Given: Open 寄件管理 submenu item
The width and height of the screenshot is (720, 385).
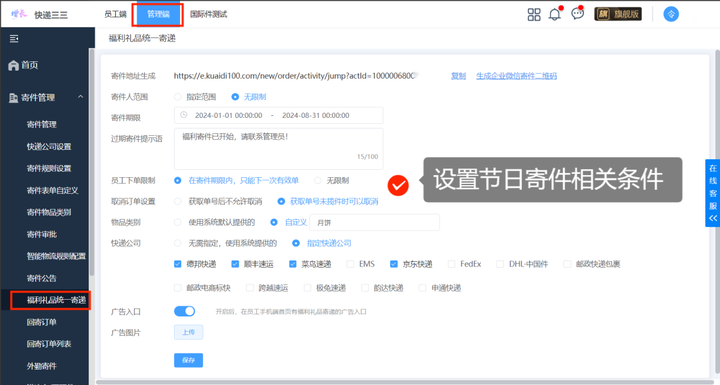Looking at the screenshot, I should [42, 125].
